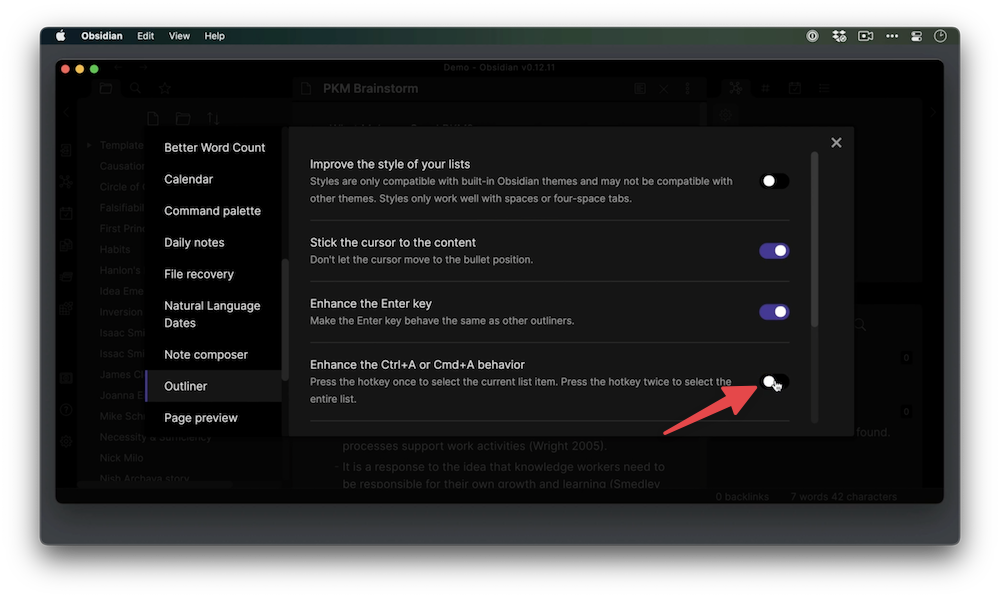Click the 1Password menu bar icon

pos(812,36)
